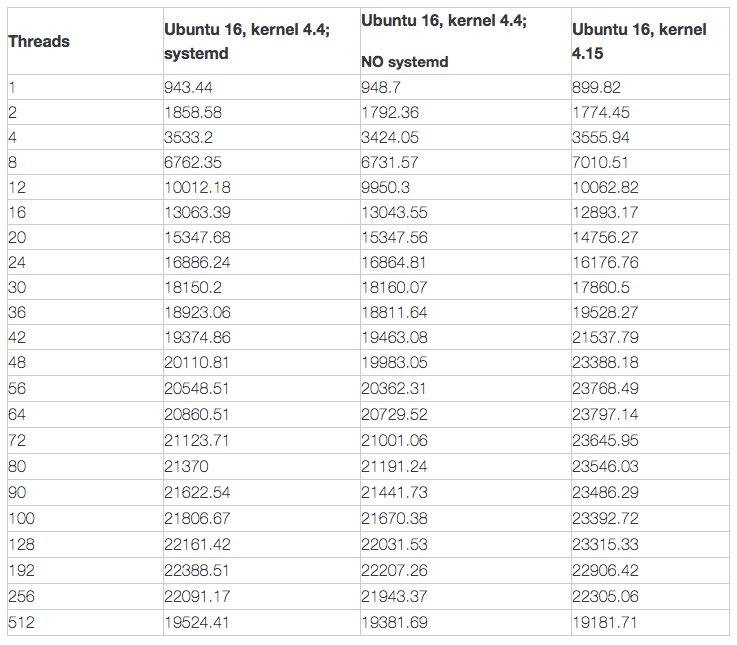Viewport: 737px width, 645px height.
Task: Select the cell with value 1792.36
Action: [x=390, y=112]
